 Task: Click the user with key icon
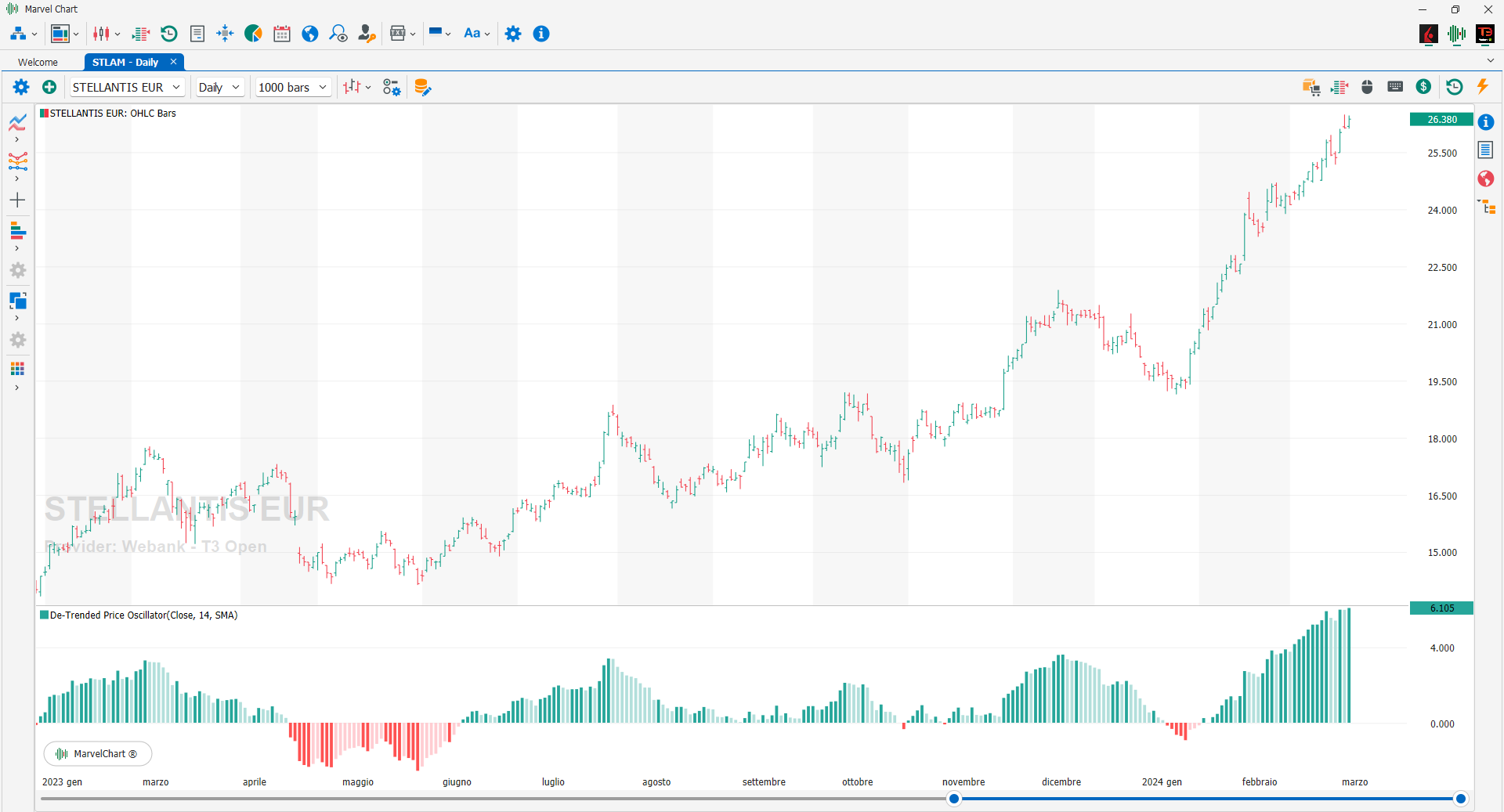pos(367,34)
